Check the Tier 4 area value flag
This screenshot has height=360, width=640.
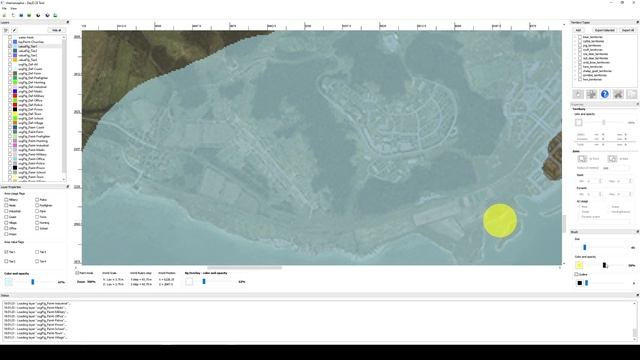37,261
